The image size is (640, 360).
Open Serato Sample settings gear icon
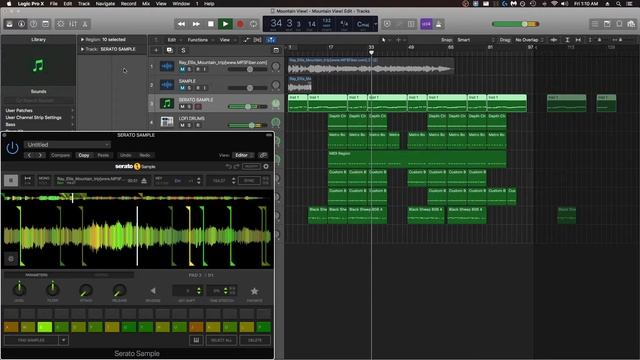coord(266,166)
